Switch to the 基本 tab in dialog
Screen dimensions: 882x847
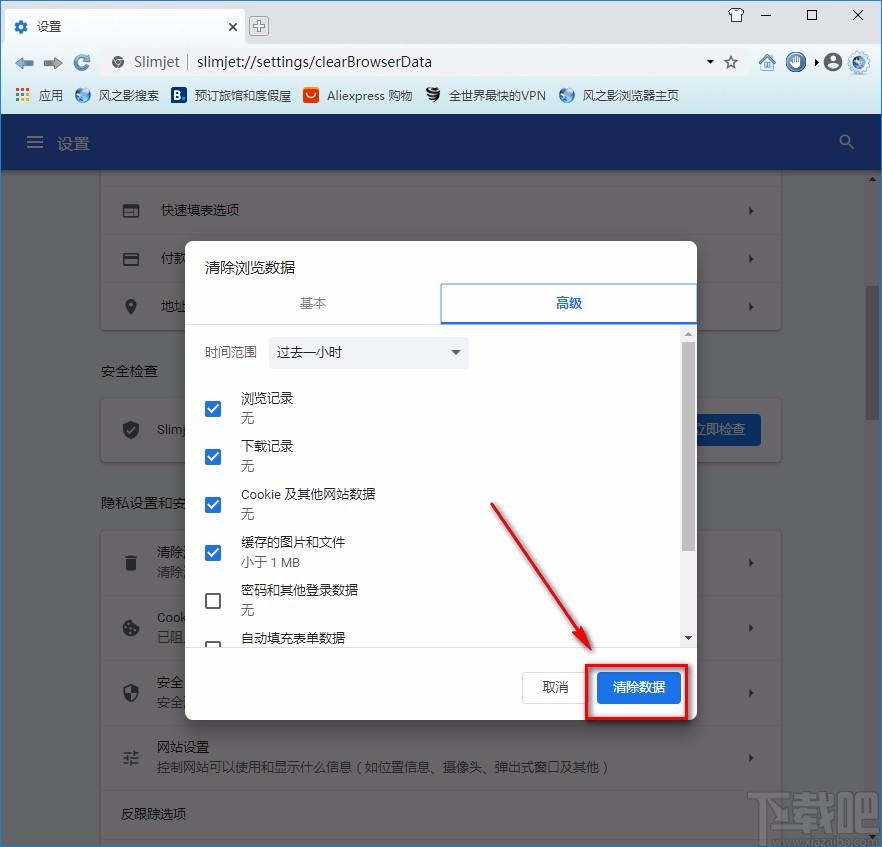tap(312, 303)
